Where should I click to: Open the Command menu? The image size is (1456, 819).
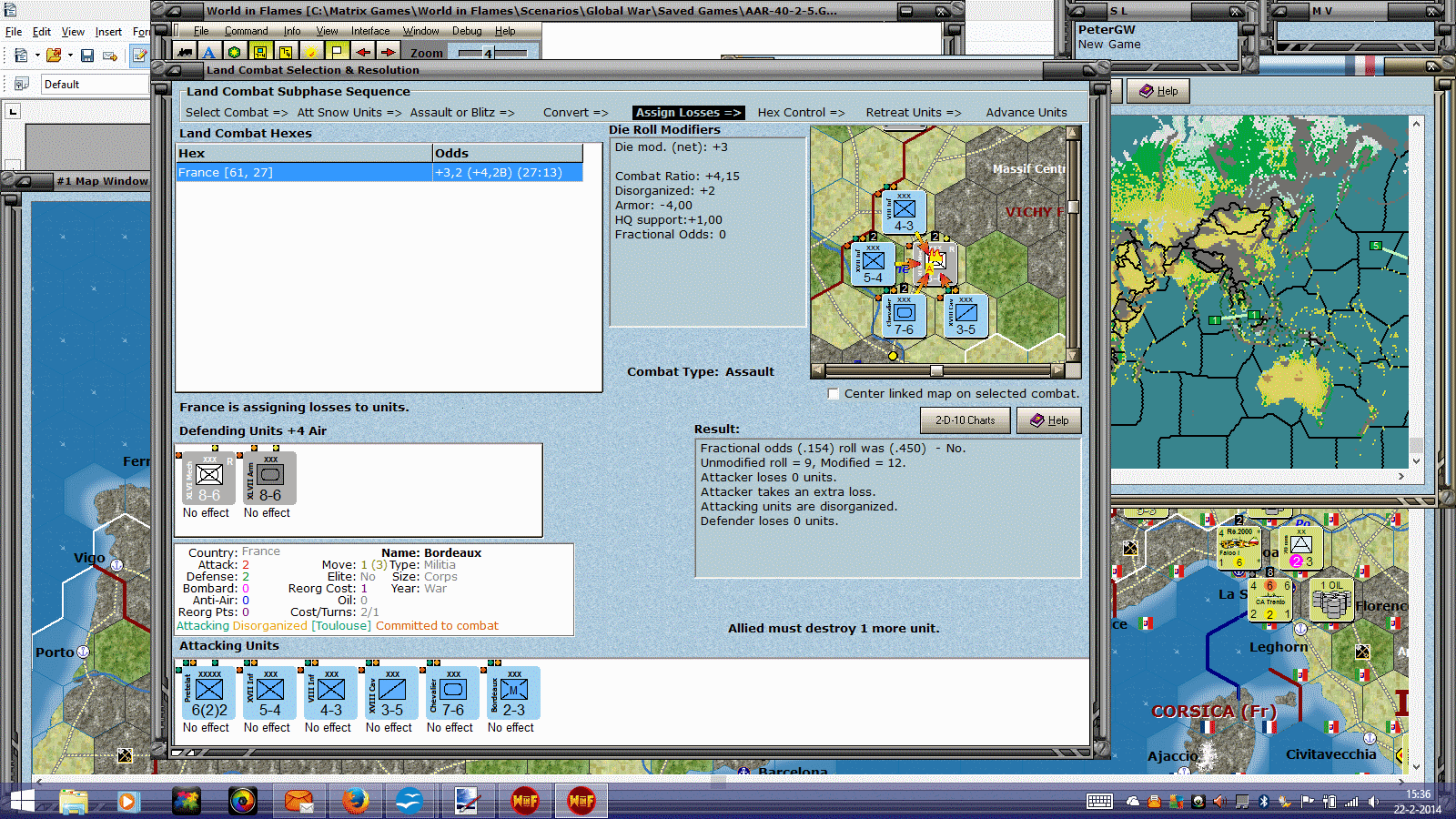(x=246, y=31)
